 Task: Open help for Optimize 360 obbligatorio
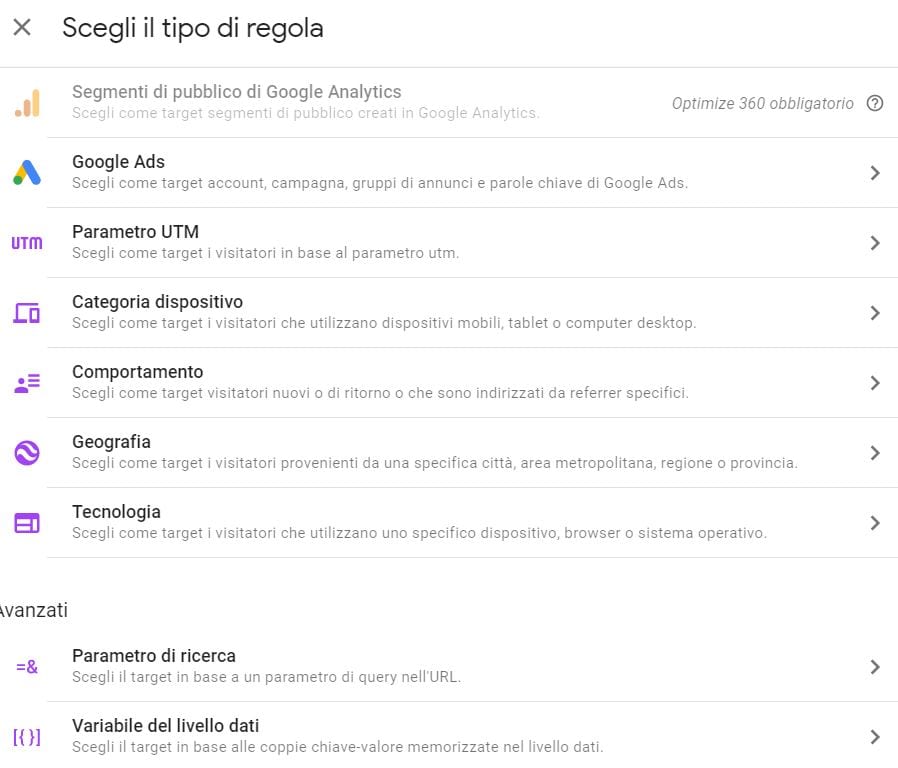coord(875,103)
